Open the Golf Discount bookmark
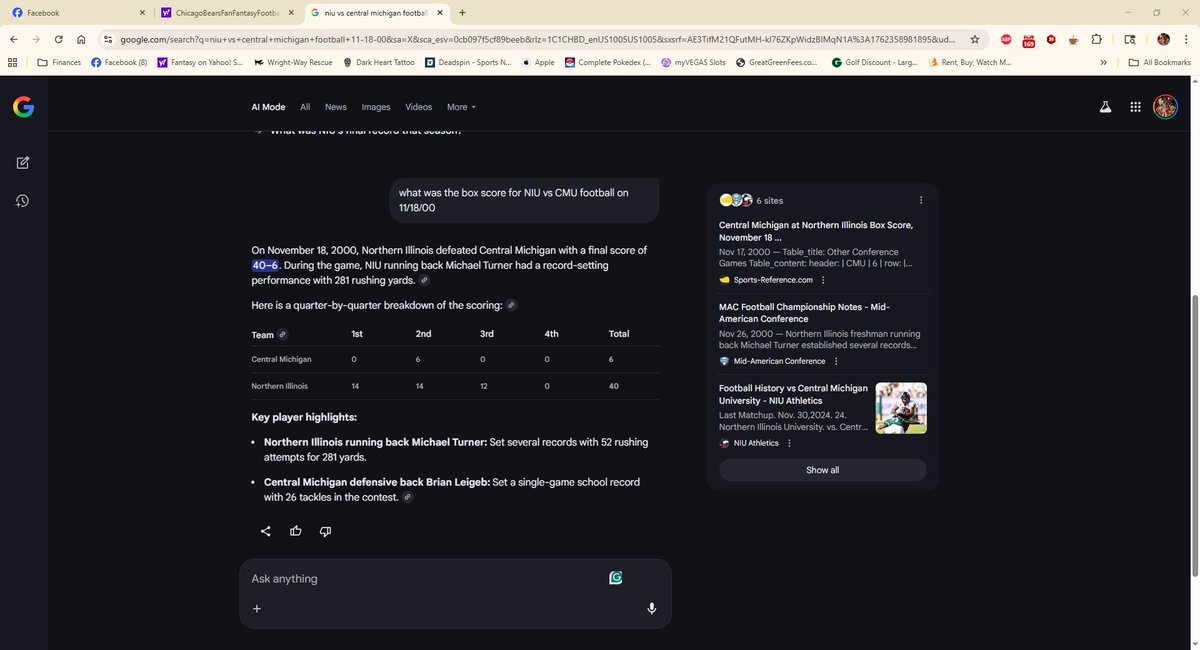The height and width of the screenshot is (650, 1200). [874, 62]
